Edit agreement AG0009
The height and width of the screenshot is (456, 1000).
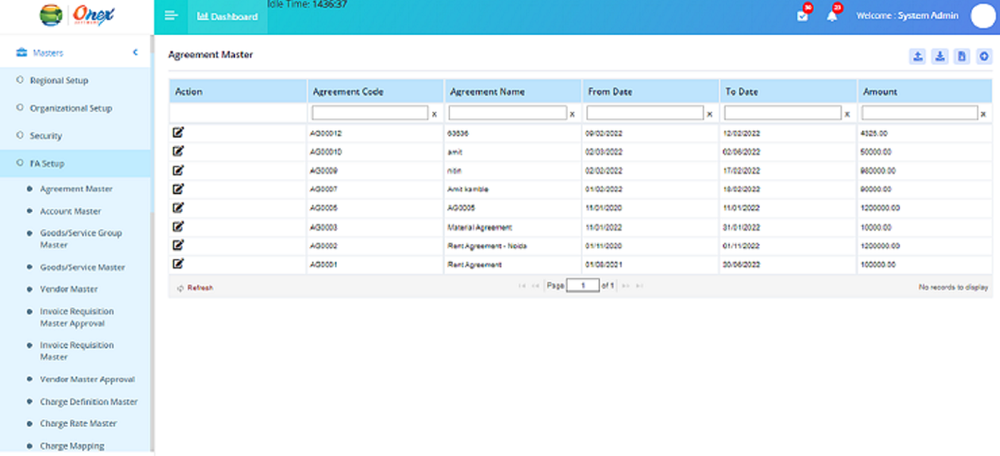[x=179, y=170]
